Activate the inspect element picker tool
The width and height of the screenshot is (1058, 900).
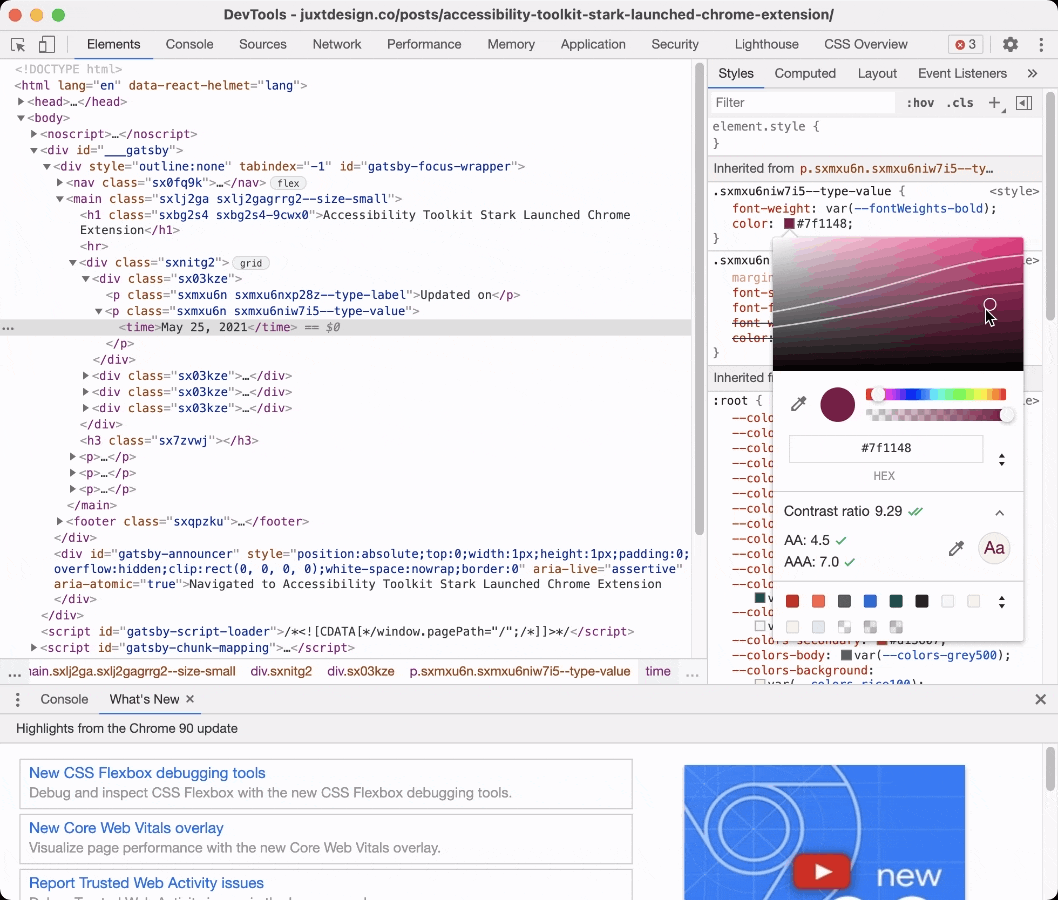tap(18, 45)
